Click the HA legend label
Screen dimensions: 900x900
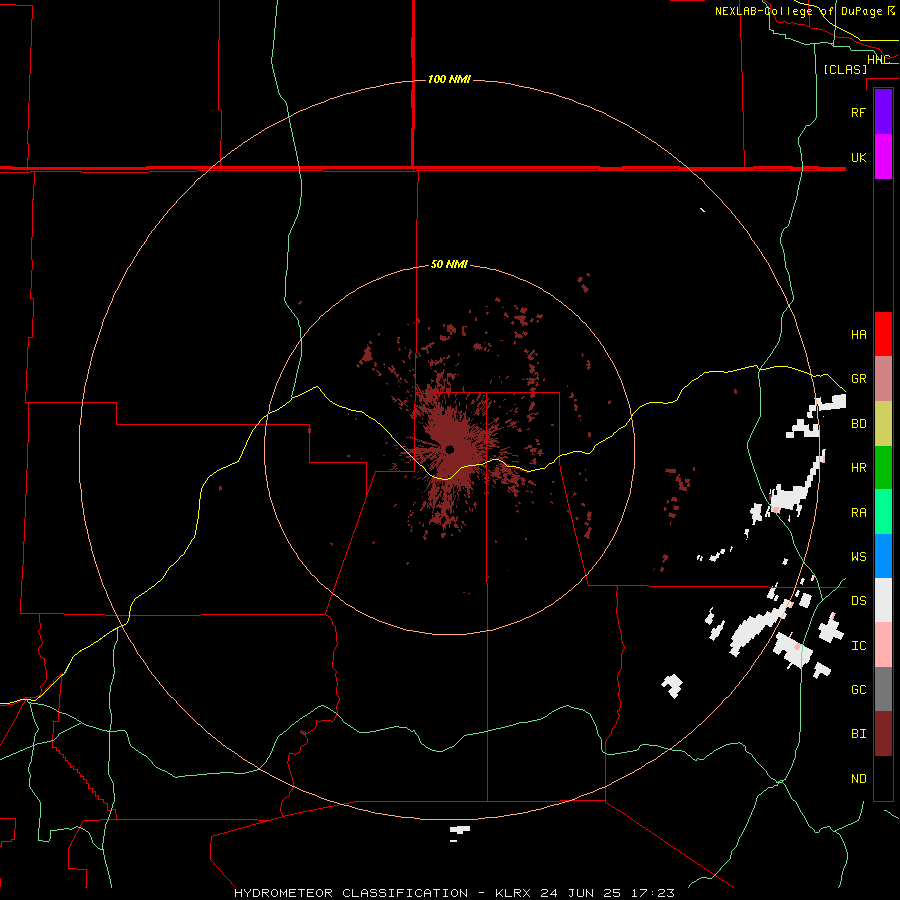coord(858,334)
